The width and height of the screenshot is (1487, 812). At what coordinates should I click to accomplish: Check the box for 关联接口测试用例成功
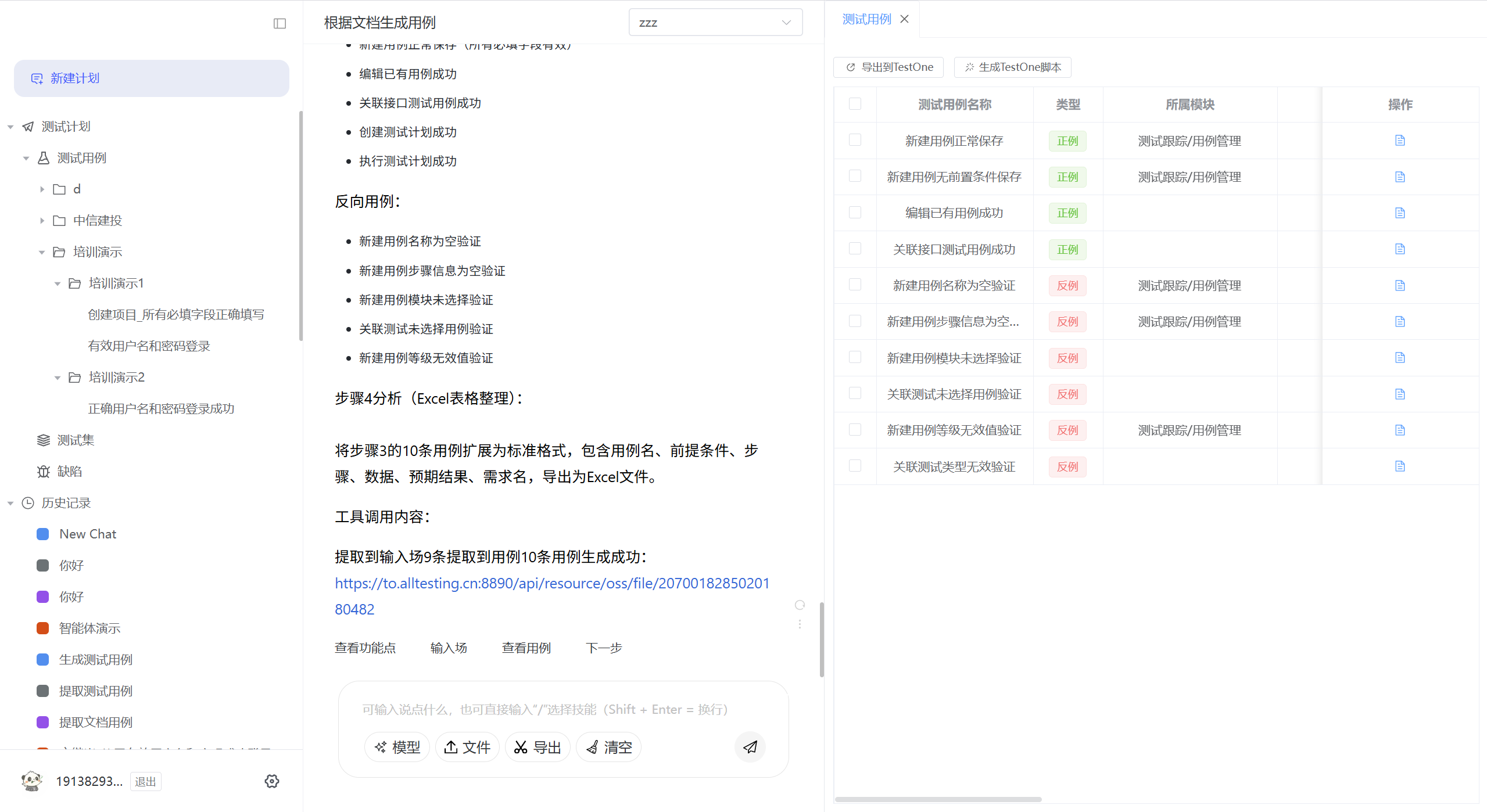click(x=855, y=249)
